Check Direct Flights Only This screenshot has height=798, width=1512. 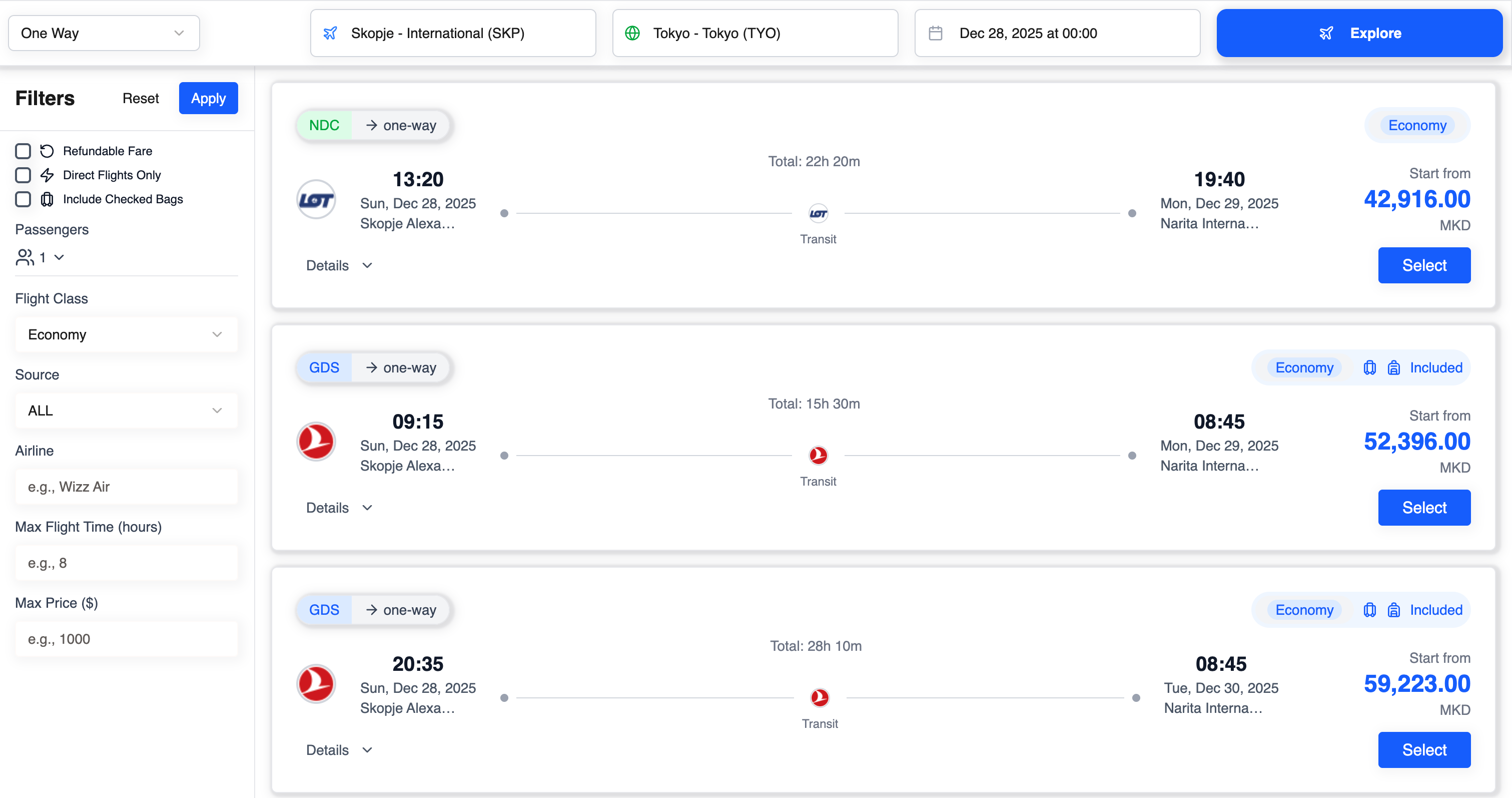(23, 175)
